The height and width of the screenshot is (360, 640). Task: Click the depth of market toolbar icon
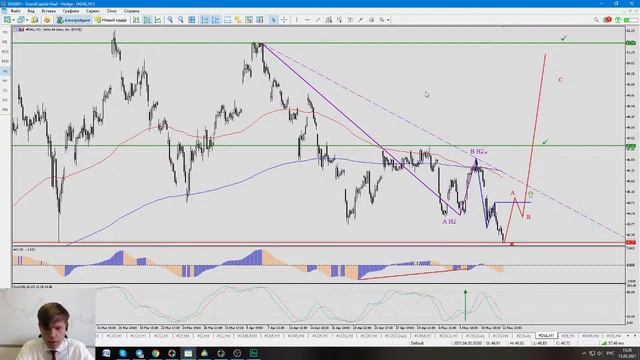coord(260,20)
